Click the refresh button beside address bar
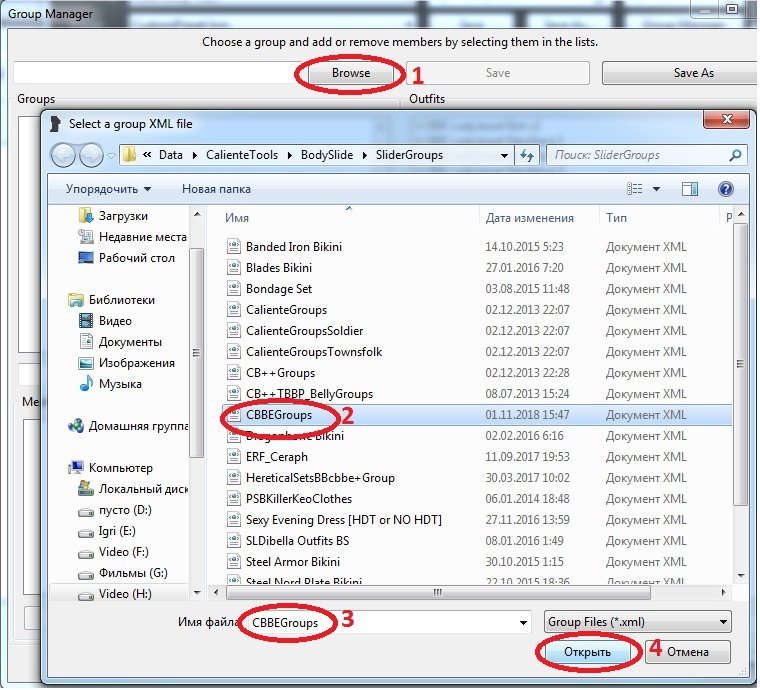Viewport: 760px width, 690px height. click(x=527, y=155)
